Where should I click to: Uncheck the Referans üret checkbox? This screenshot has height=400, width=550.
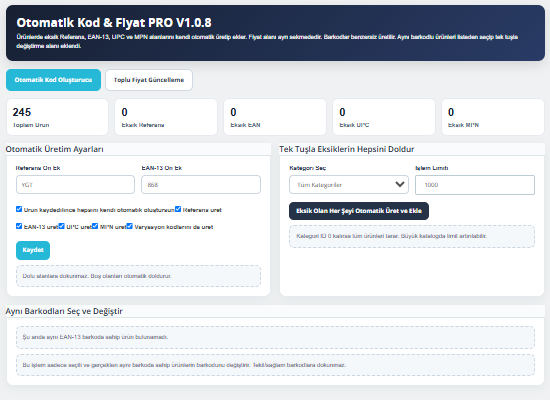pyautogui.click(x=178, y=209)
